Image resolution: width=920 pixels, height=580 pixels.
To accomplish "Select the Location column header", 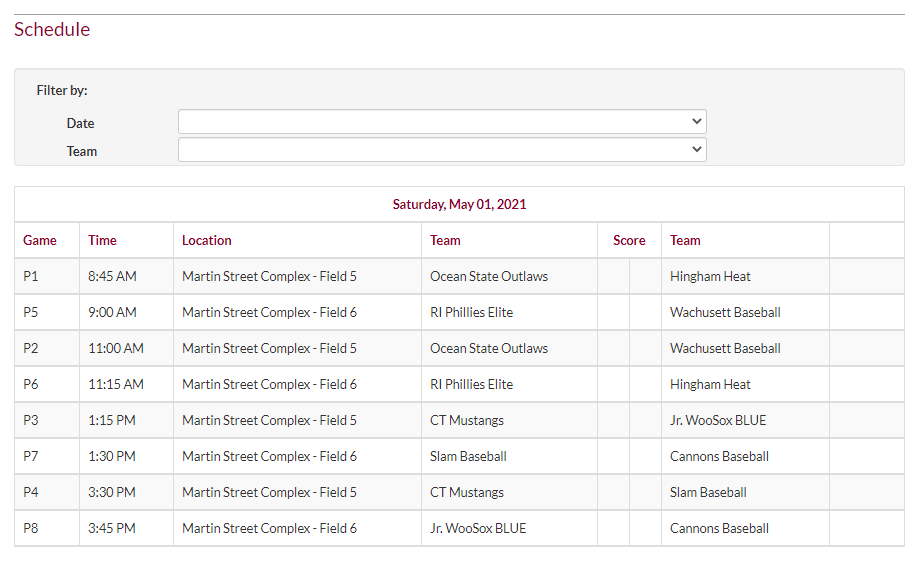I will click(207, 240).
